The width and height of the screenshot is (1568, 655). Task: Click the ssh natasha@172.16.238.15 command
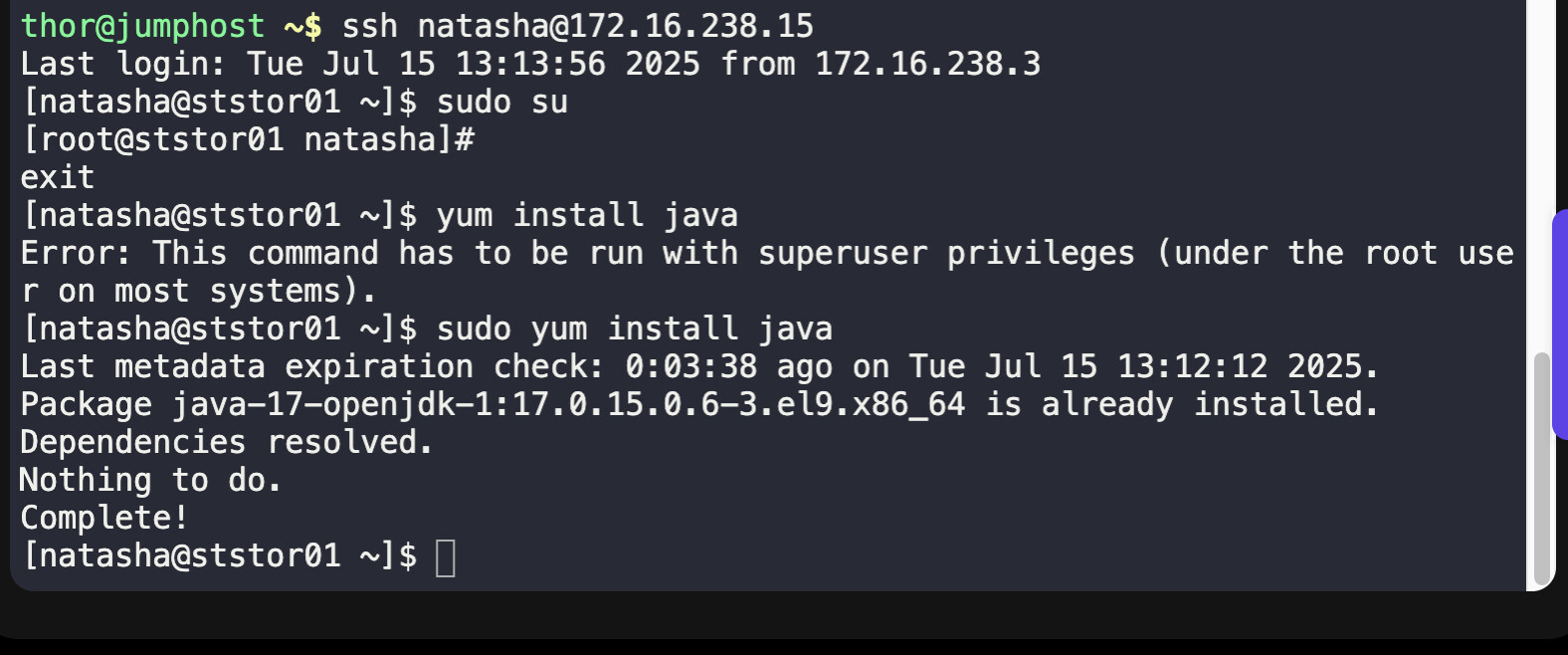577,26
